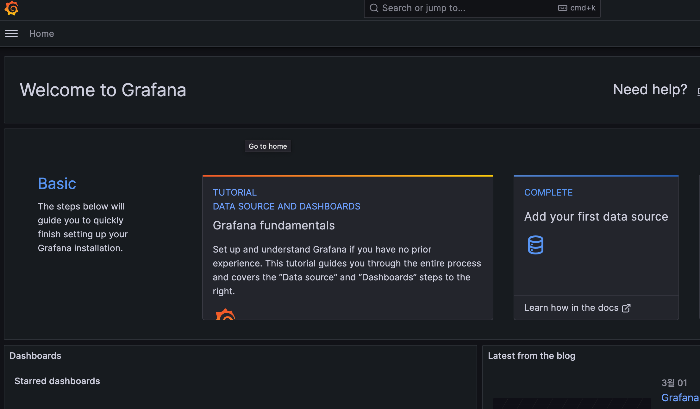Viewport: 700px width, 409px height.
Task: Click the search magnifier icon
Action: point(374,8)
